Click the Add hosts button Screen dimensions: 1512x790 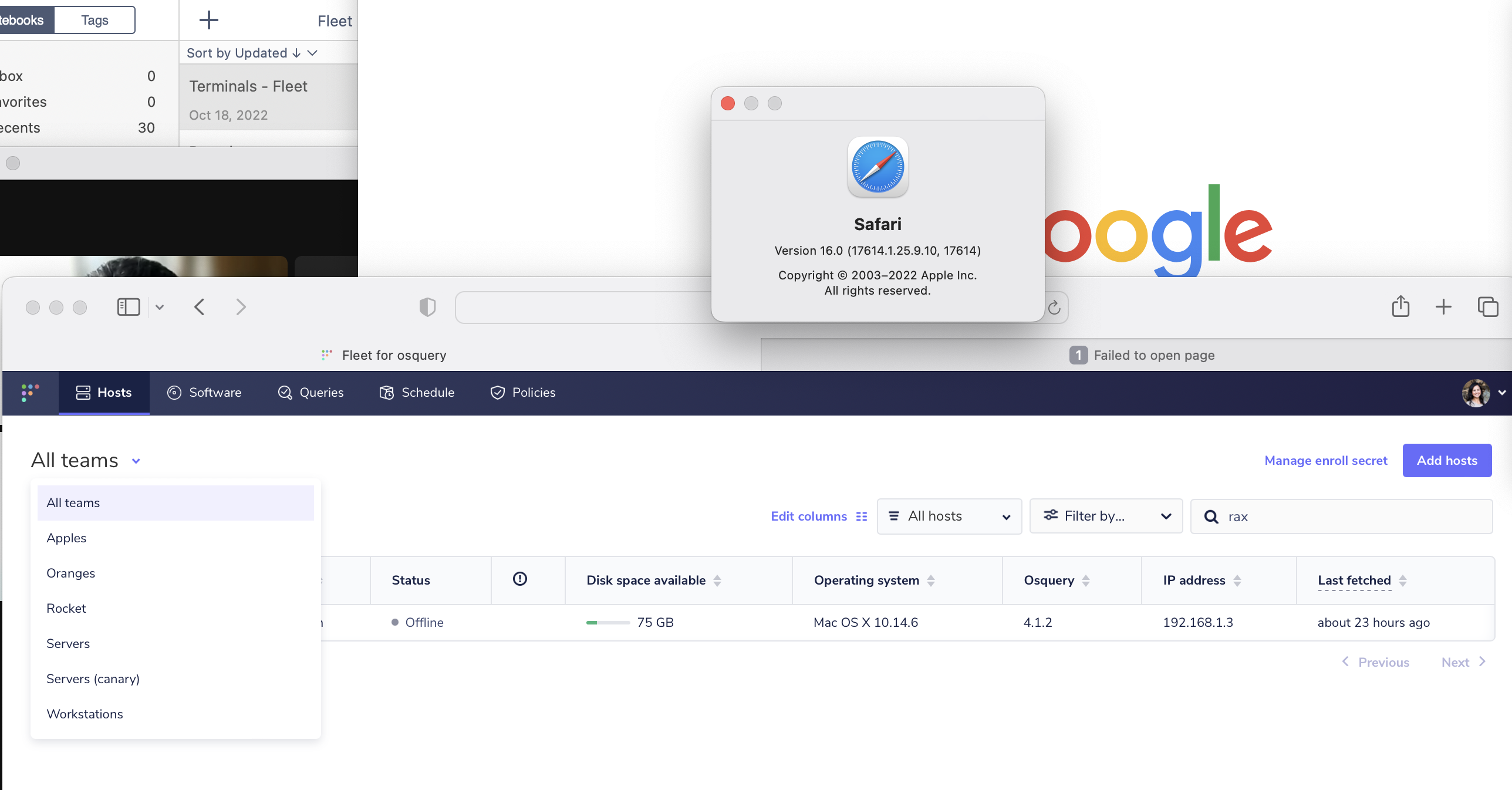(x=1447, y=460)
